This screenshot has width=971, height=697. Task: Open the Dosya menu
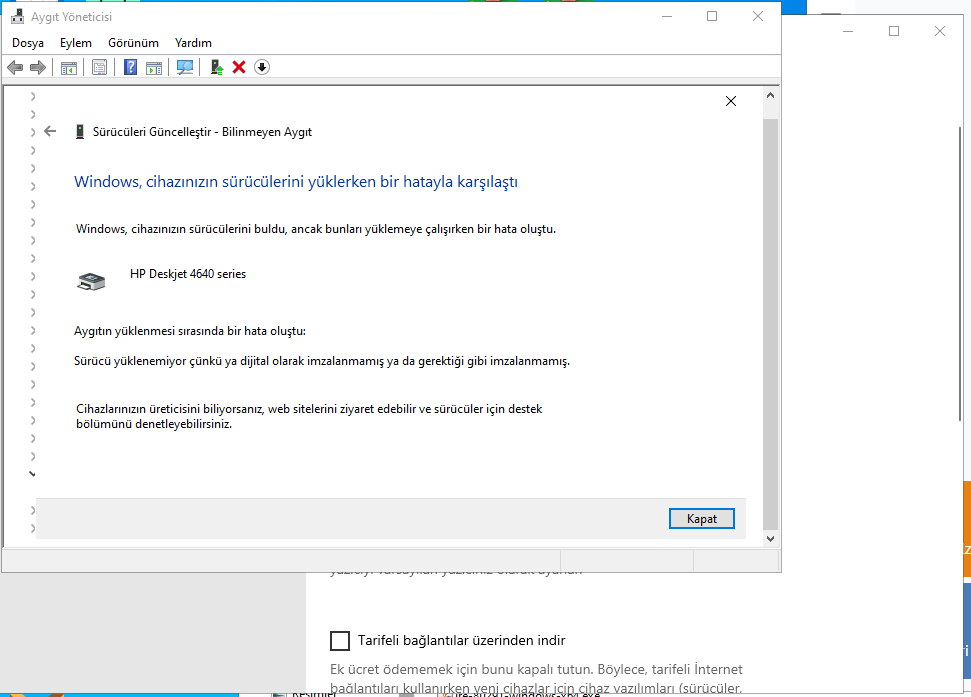(x=28, y=43)
